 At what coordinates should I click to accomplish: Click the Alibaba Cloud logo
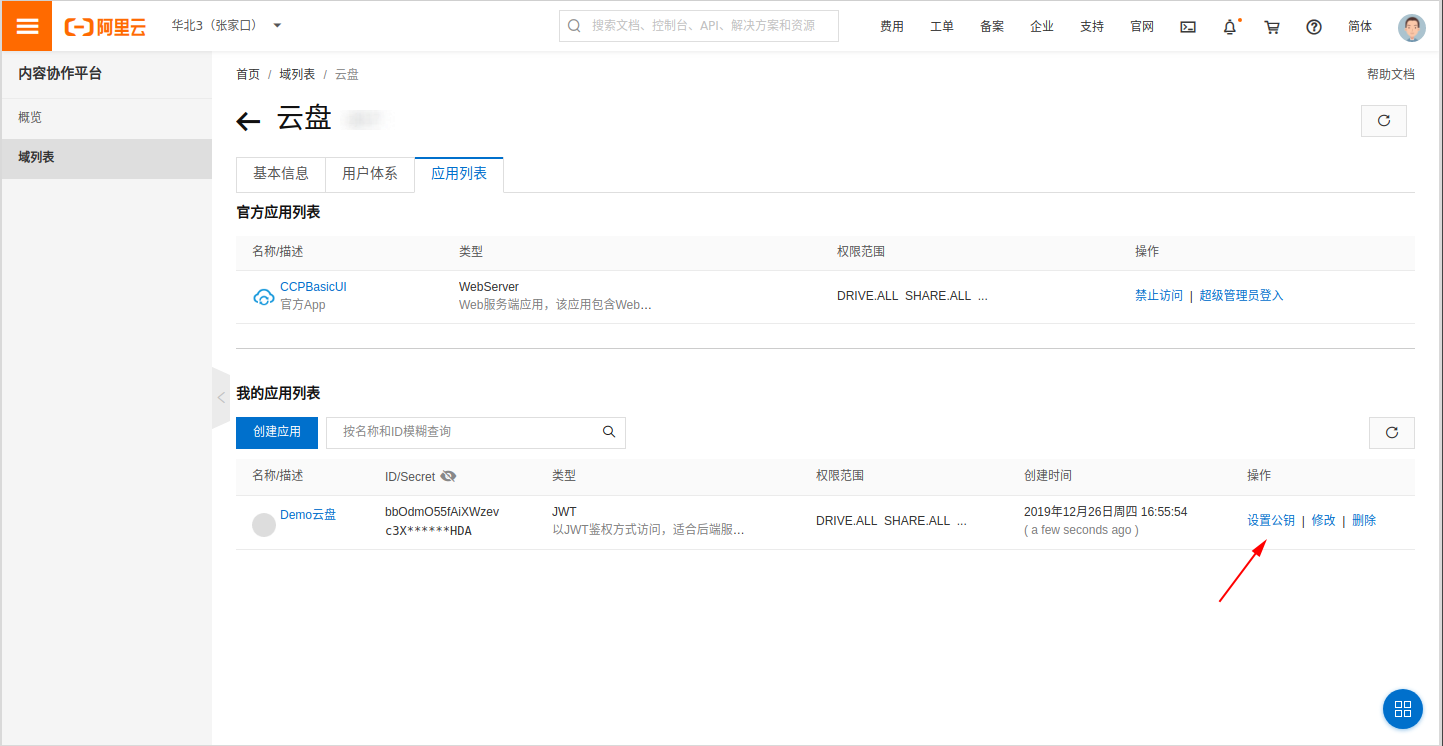tap(105, 27)
